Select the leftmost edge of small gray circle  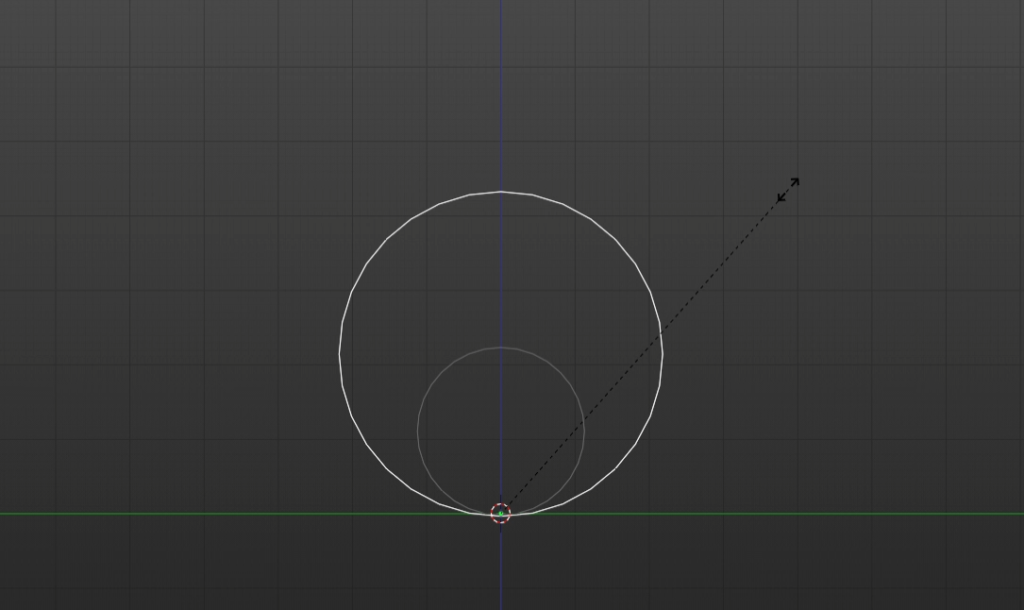(418, 431)
